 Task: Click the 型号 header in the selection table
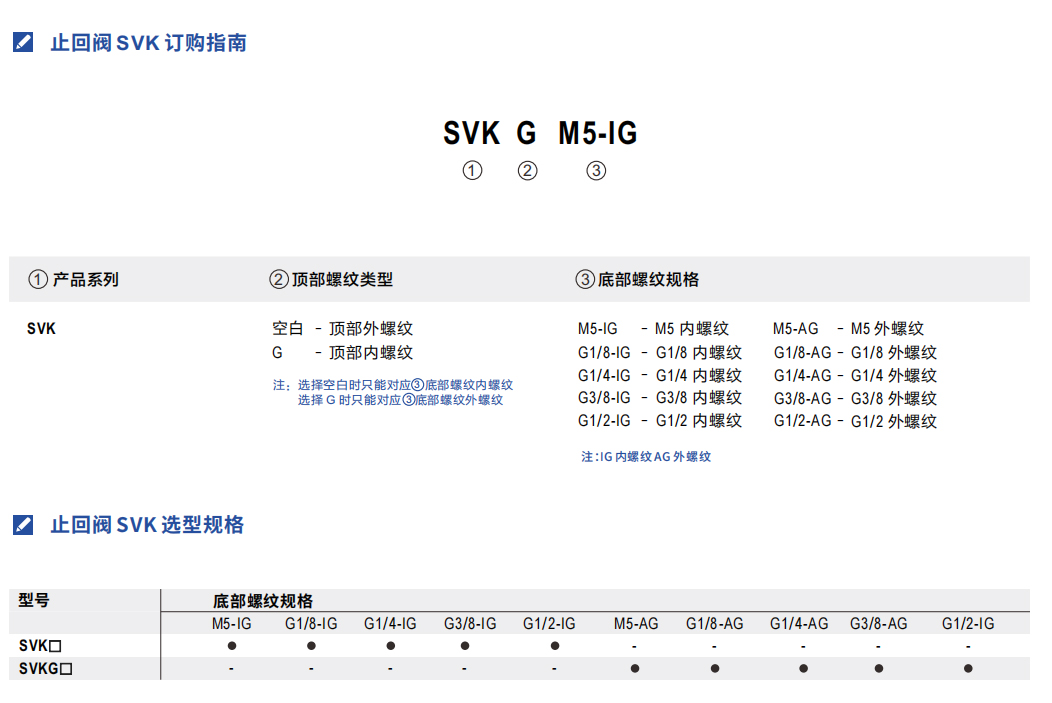click(x=34, y=600)
